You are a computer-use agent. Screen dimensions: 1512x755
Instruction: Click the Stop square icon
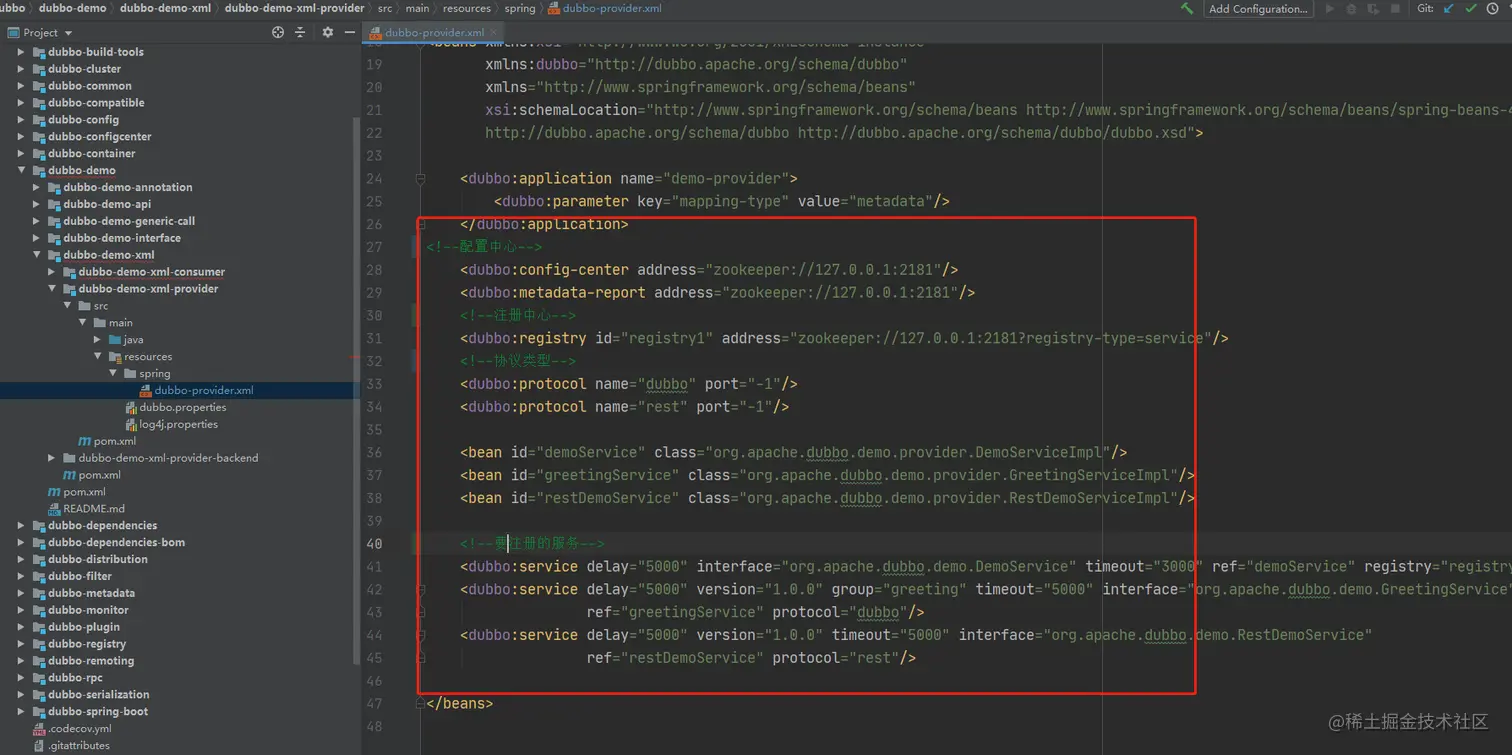(1396, 8)
